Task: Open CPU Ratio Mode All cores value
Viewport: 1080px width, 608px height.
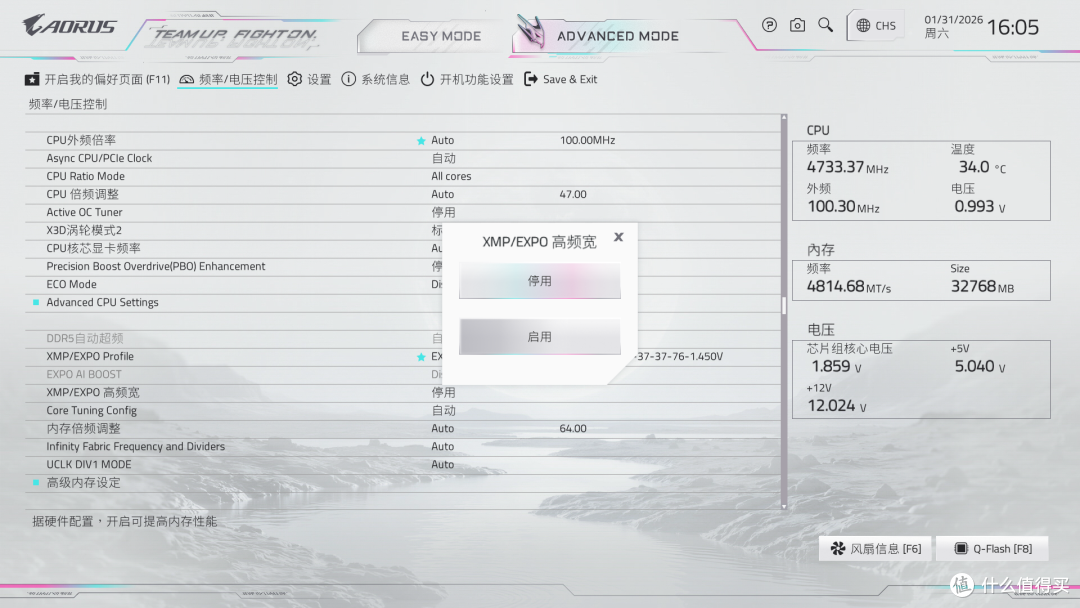Action: tap(451, 176)
